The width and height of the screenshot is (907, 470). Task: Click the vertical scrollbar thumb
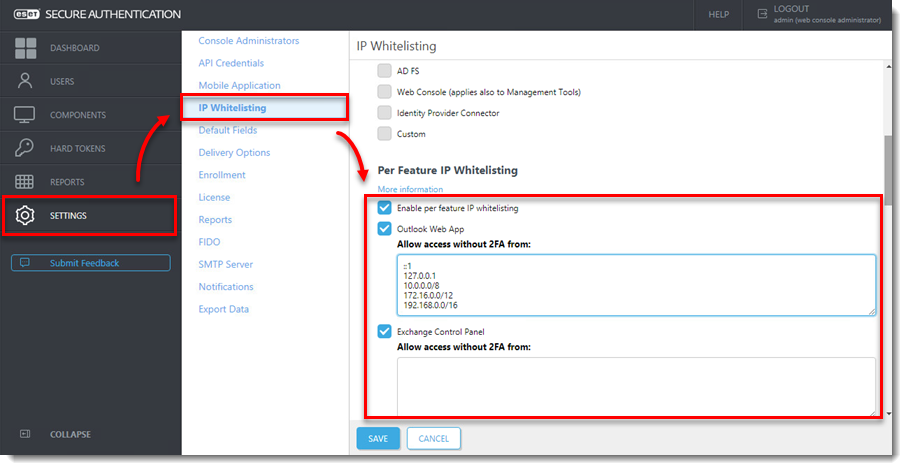click(x=888, y=171)
